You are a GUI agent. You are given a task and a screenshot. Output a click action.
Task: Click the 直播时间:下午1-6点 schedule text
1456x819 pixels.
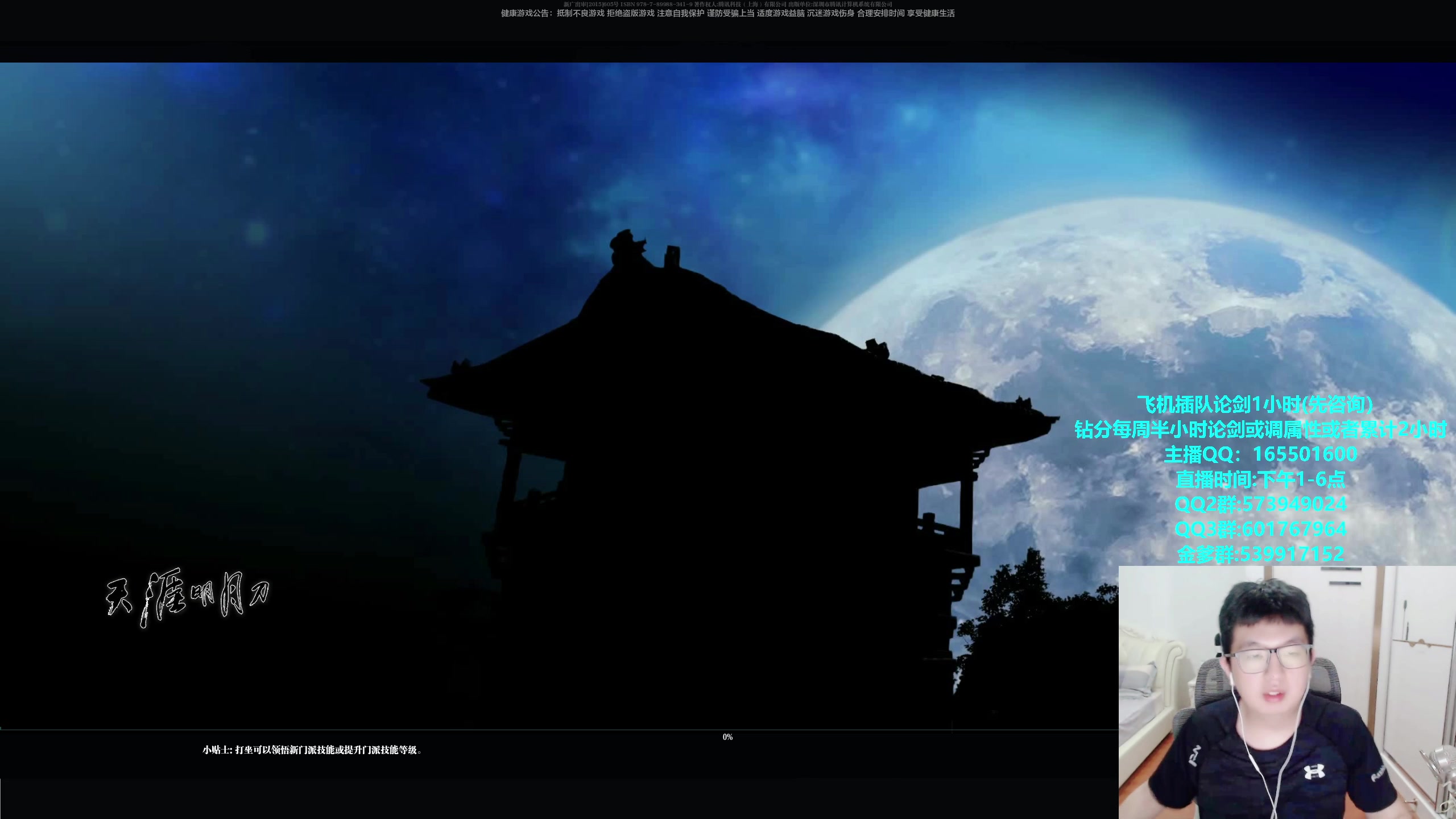coord(1260,479)
